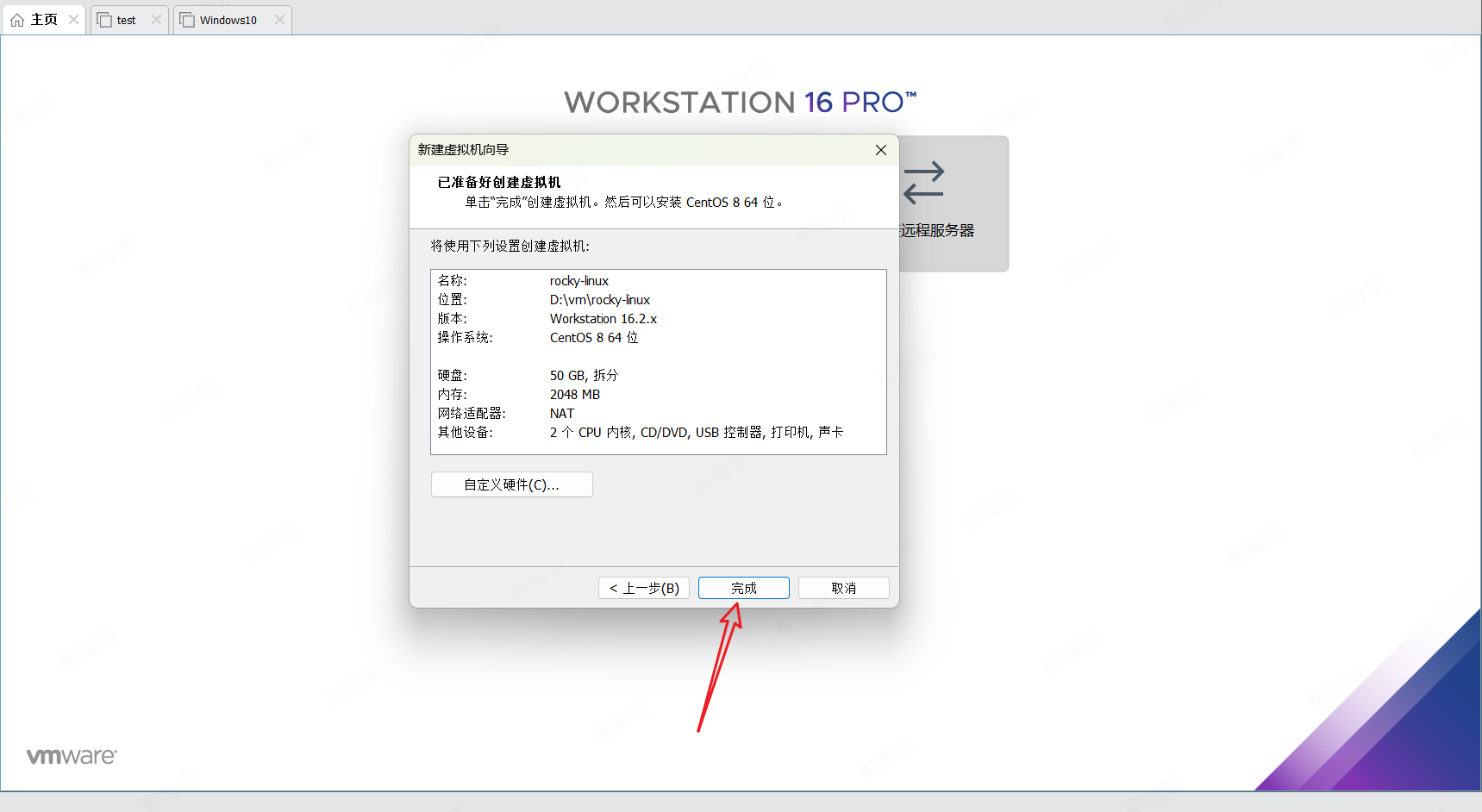
Task: Open the 远程服务器 tile label
Action: [x=936, y=230]
